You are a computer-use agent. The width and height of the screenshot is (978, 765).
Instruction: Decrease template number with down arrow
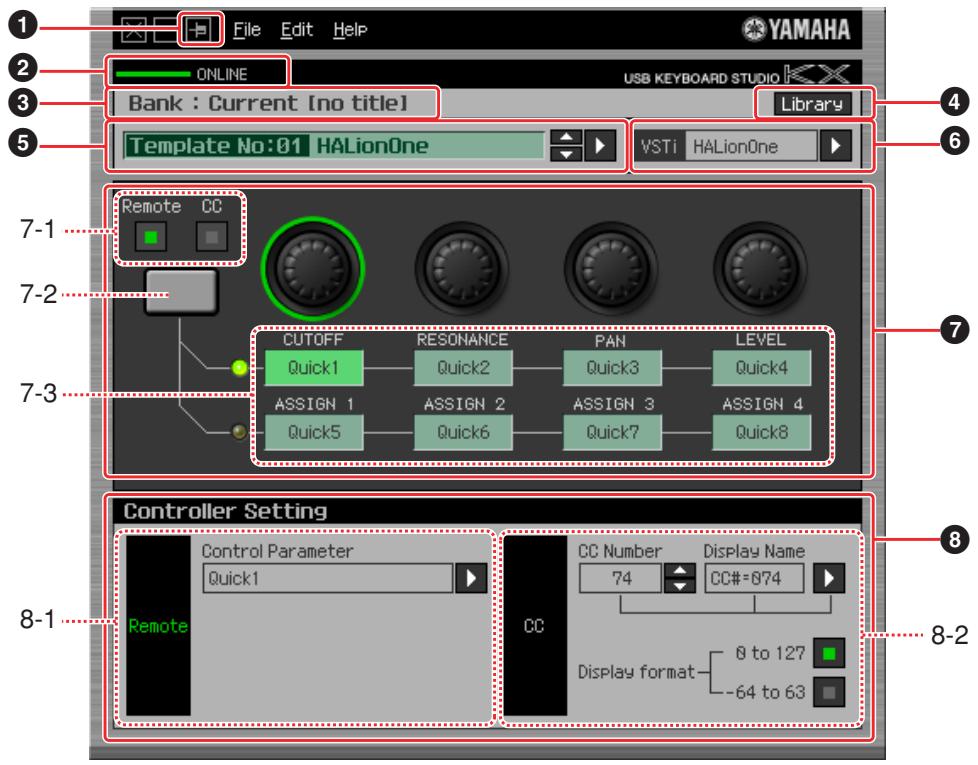point(566,153)
